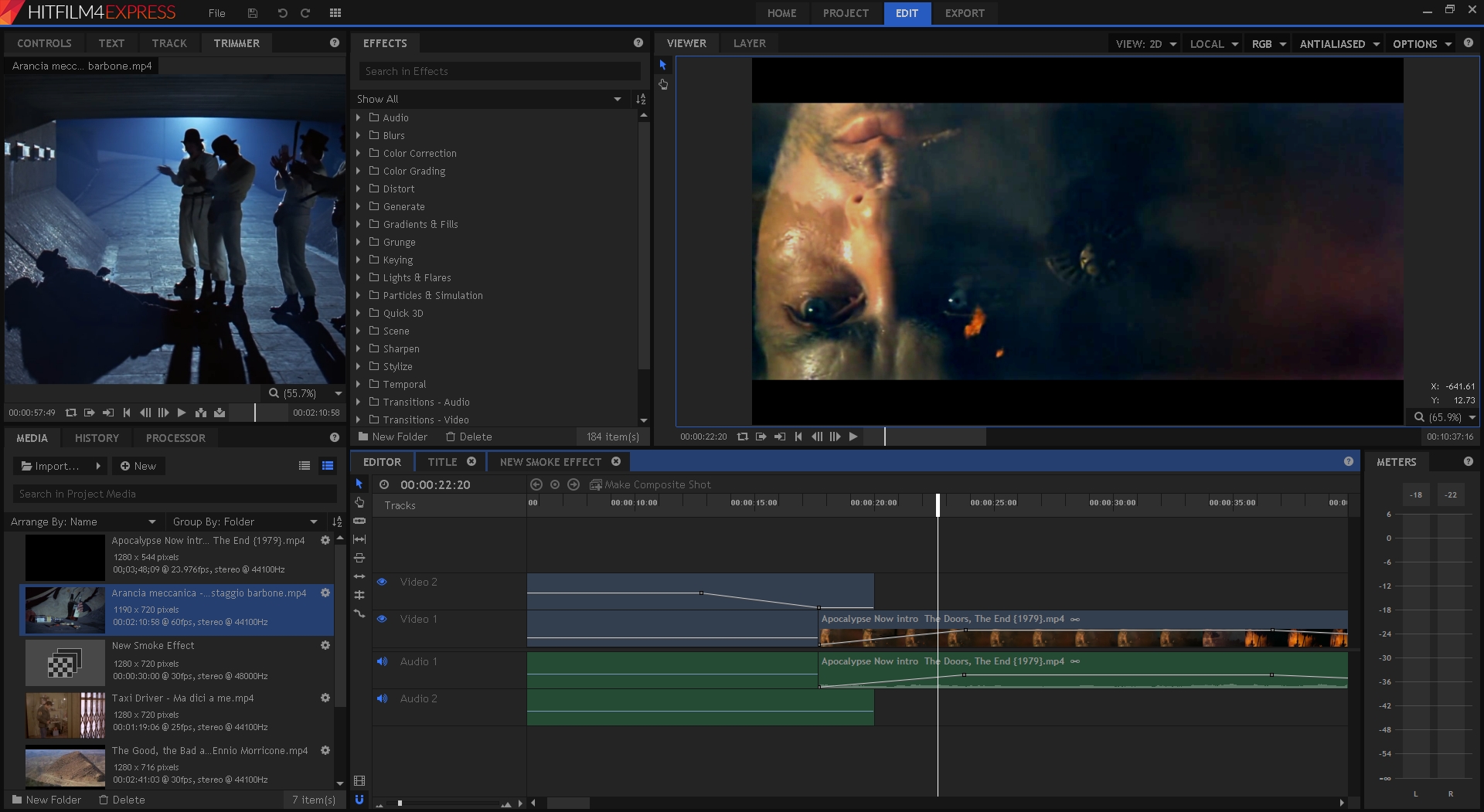Step back one frame in Viewer
The height and width of the screenshot is (812, 1484).
(817, 437)
